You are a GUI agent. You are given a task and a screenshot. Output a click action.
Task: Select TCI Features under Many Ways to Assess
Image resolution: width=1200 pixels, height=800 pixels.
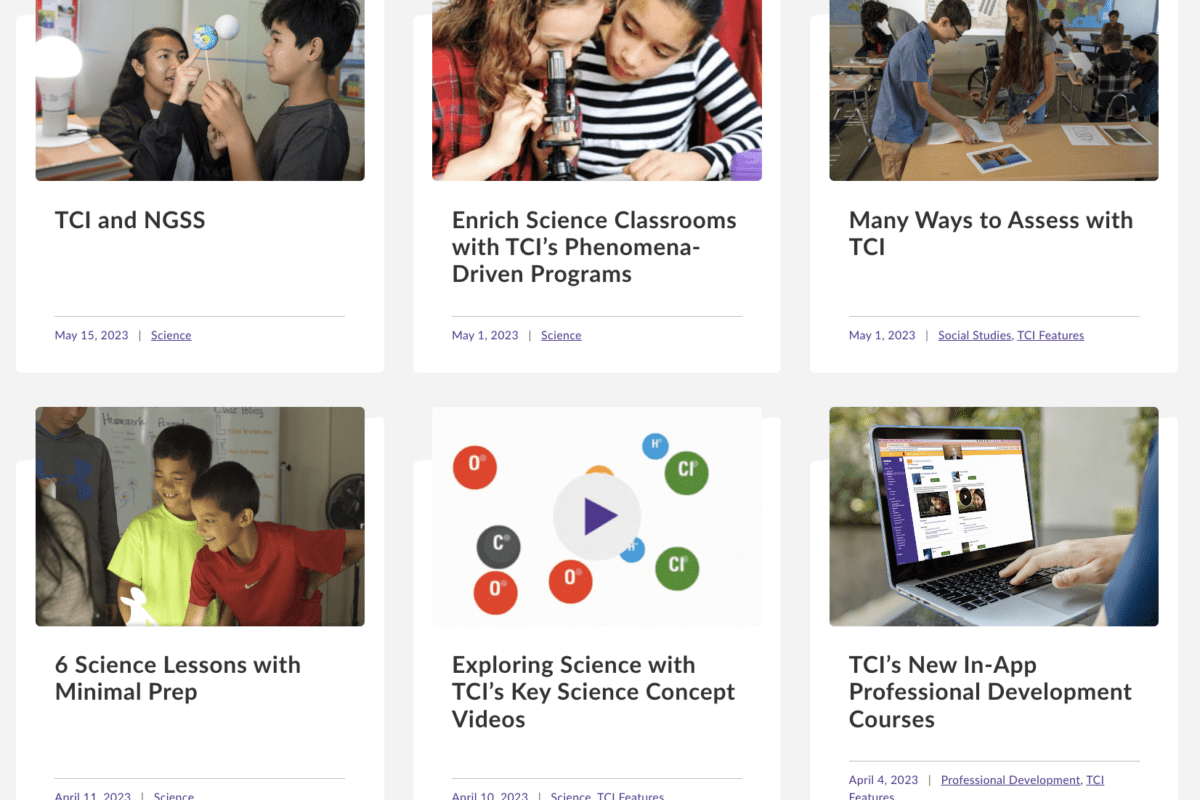(1050, 336)
